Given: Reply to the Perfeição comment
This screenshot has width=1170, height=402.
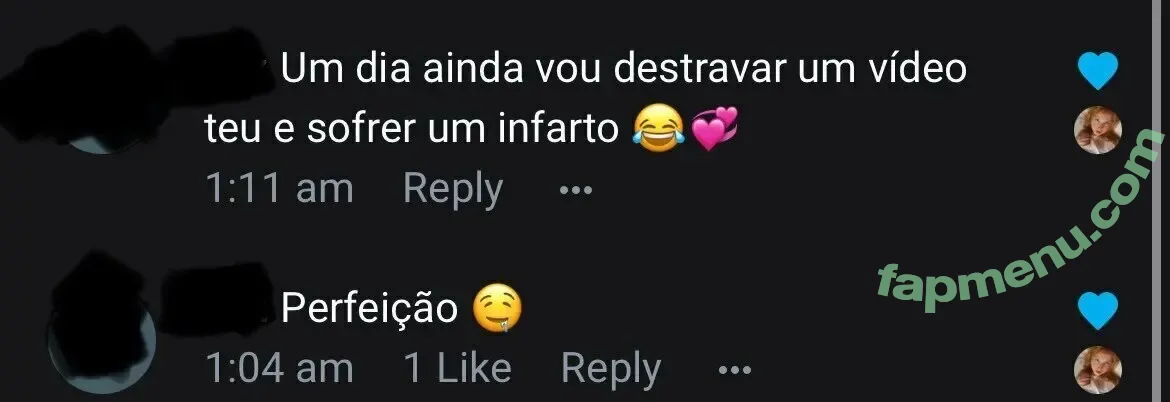Looking at the screenshot, I should point(610,368).
